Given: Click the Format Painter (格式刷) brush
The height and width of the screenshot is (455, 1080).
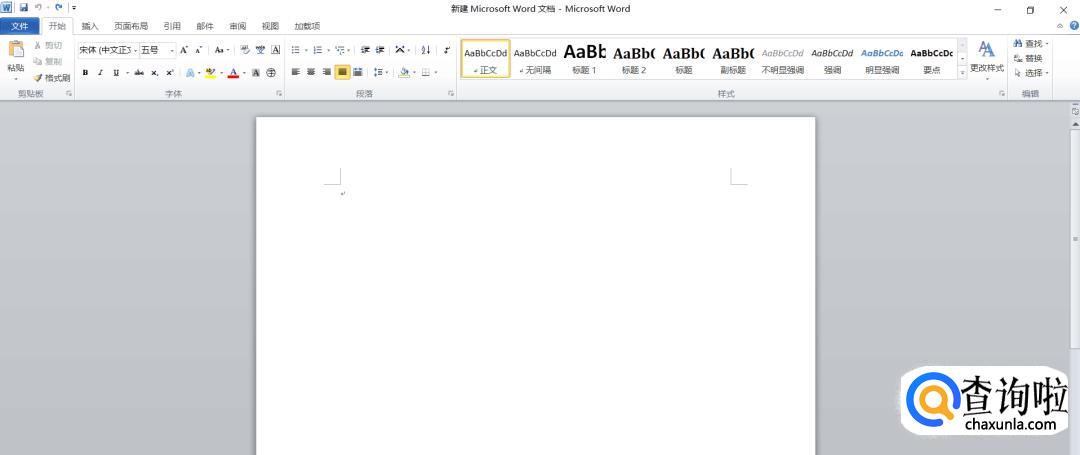Looking at the screenshot, I should coord(52,78).
